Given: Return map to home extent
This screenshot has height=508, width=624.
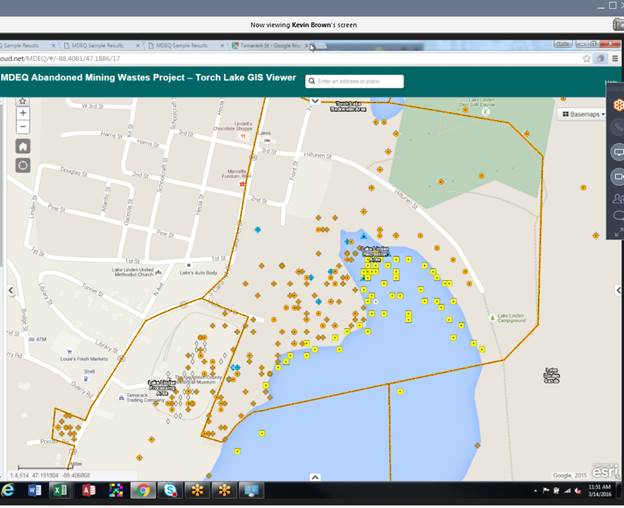Looking at the screenshot, I should click(23, 146).
